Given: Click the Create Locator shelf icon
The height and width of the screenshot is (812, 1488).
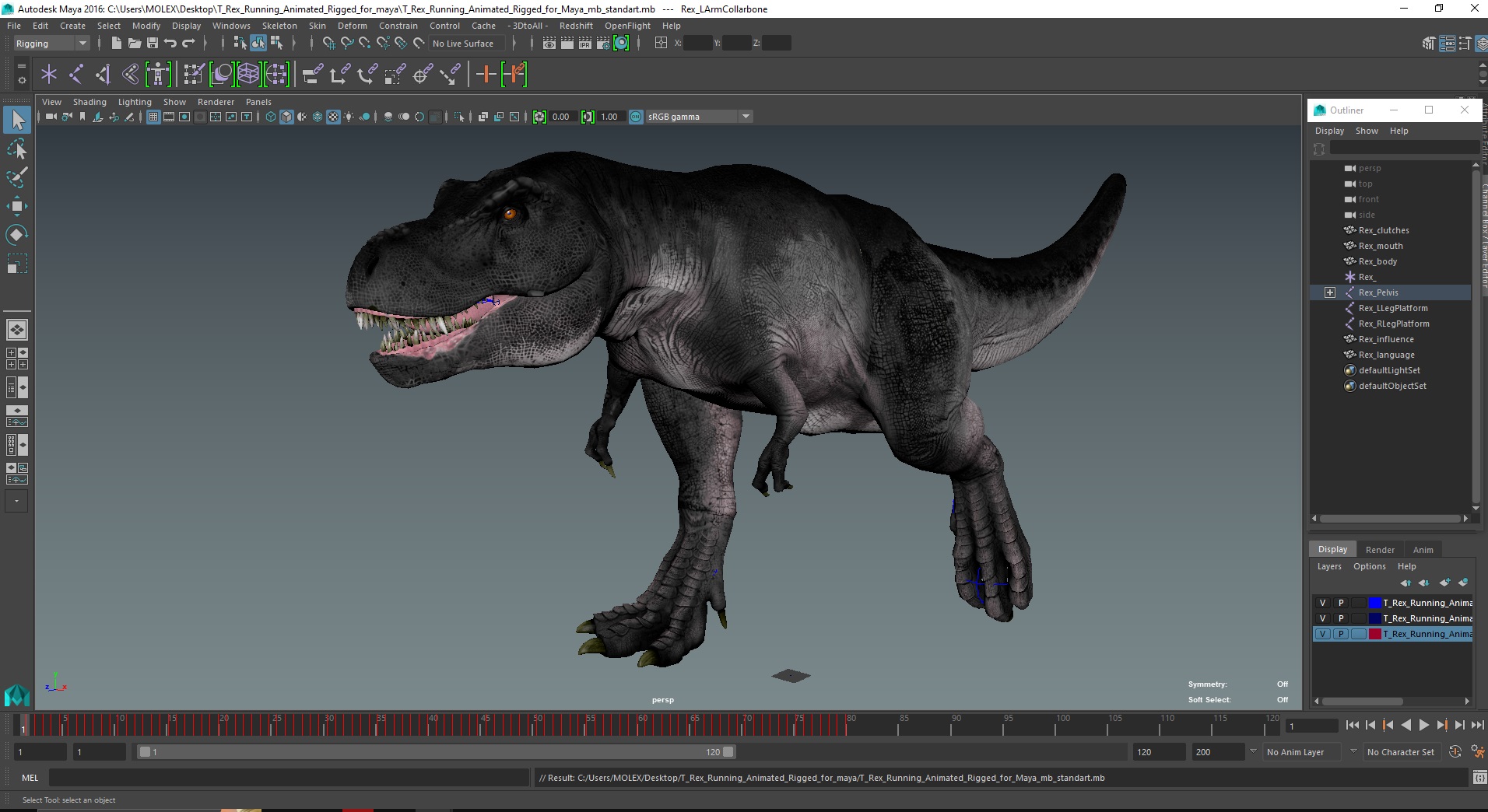Looking at the screenshot, I should (x=49, y=75).
